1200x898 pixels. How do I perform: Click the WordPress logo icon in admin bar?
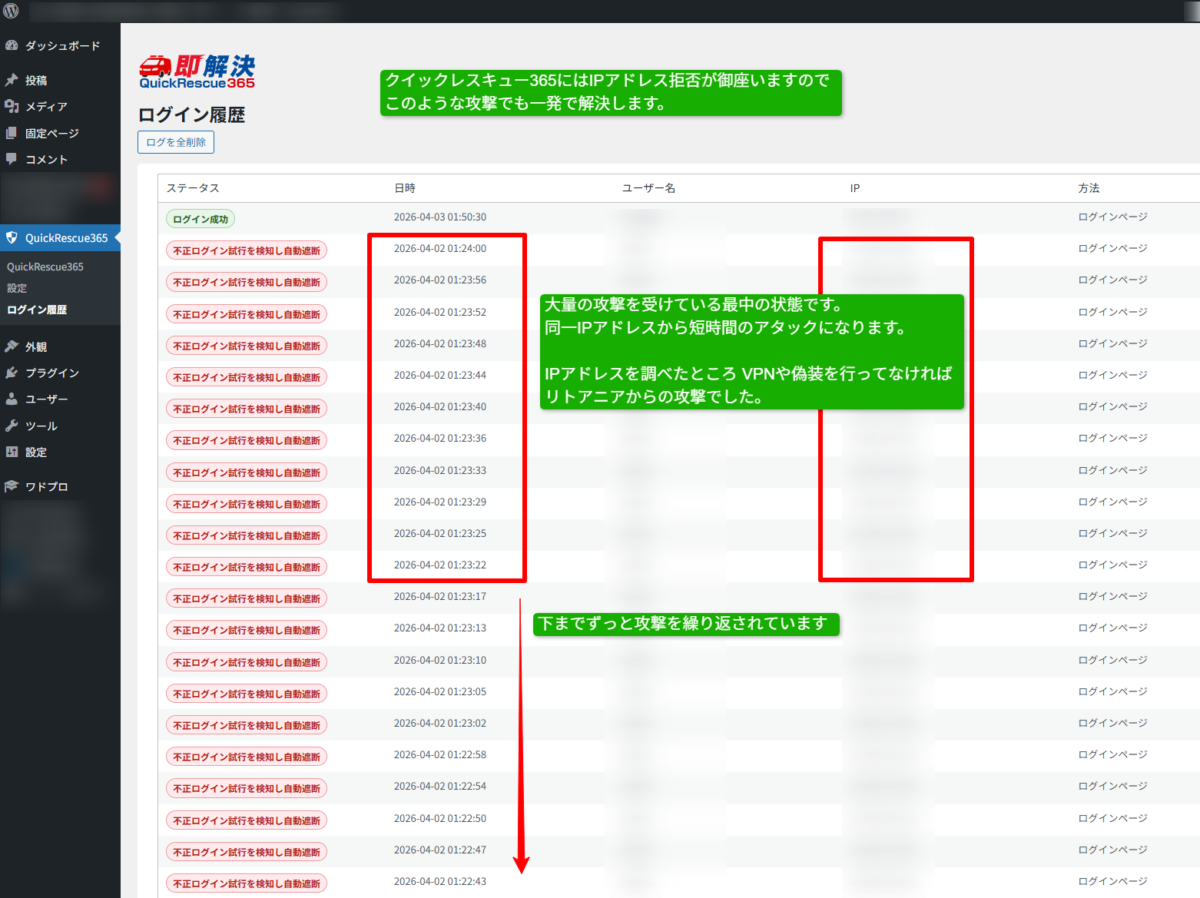(x=12, y=12)
